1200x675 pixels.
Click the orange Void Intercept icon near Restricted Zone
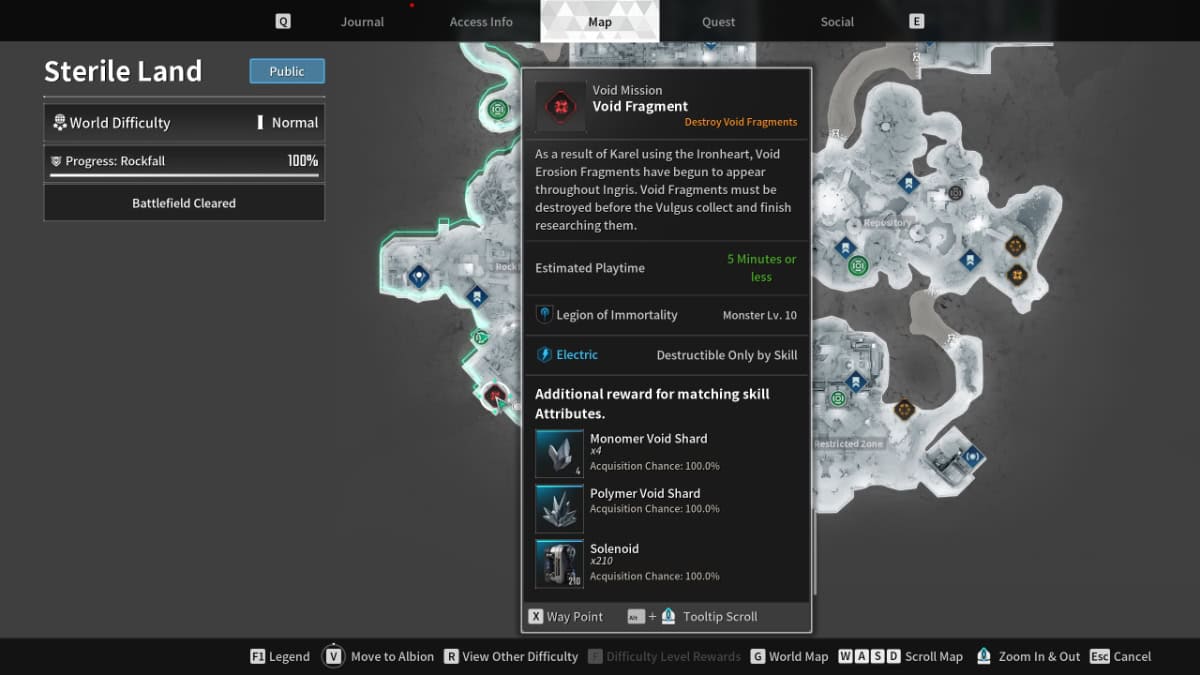point(904,410)
